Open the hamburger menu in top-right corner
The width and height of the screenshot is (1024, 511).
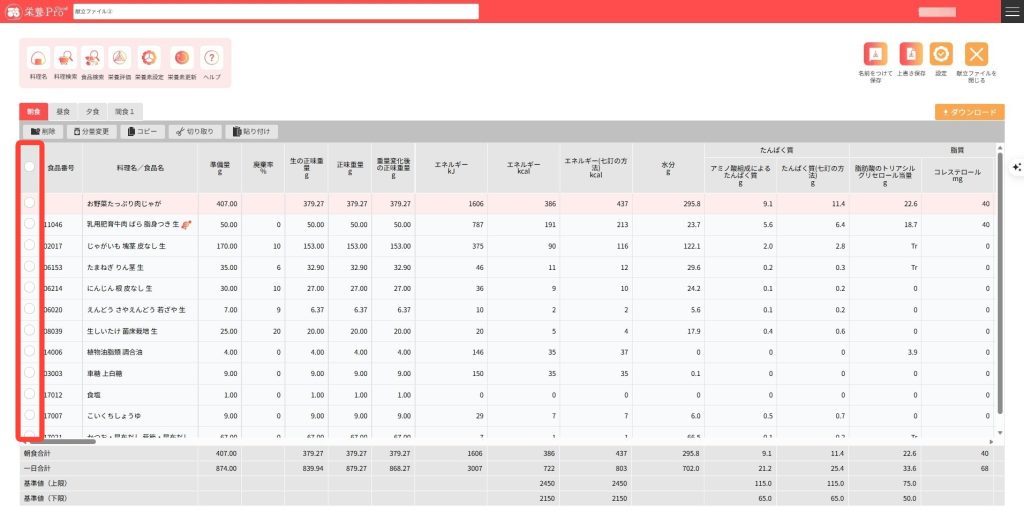click(1012, 11)
